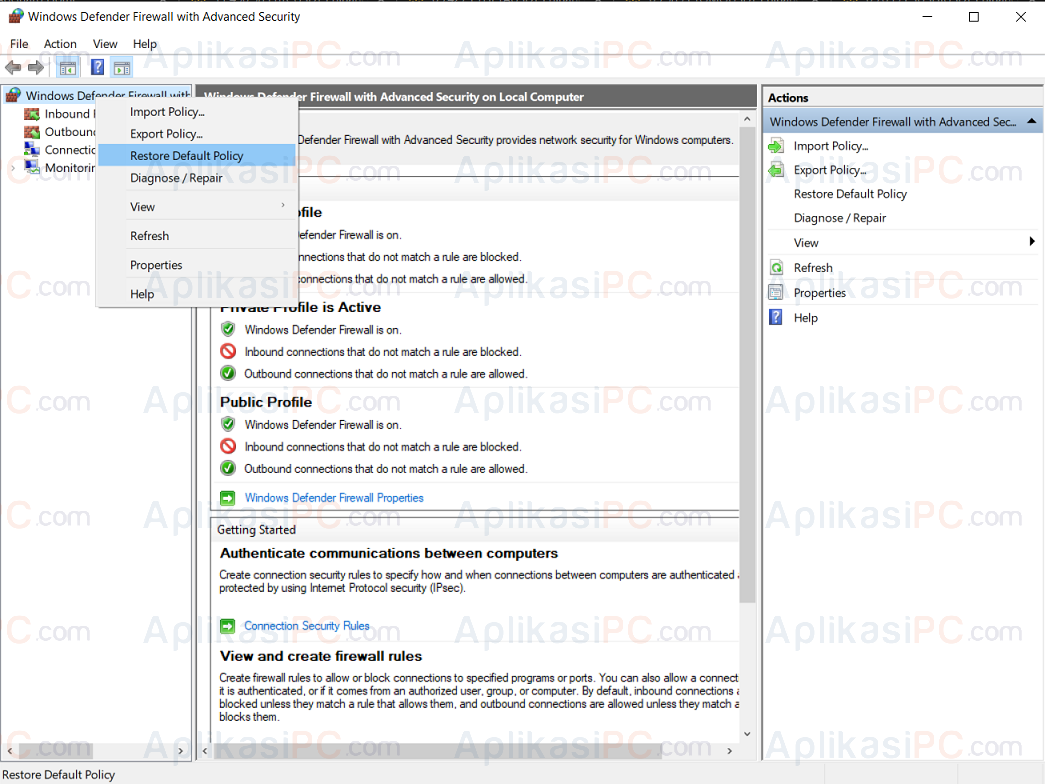Viewport: 1045px width, 784px height.
Task: Click Public Profile green shield firewall-on icon
Action: 228,424
